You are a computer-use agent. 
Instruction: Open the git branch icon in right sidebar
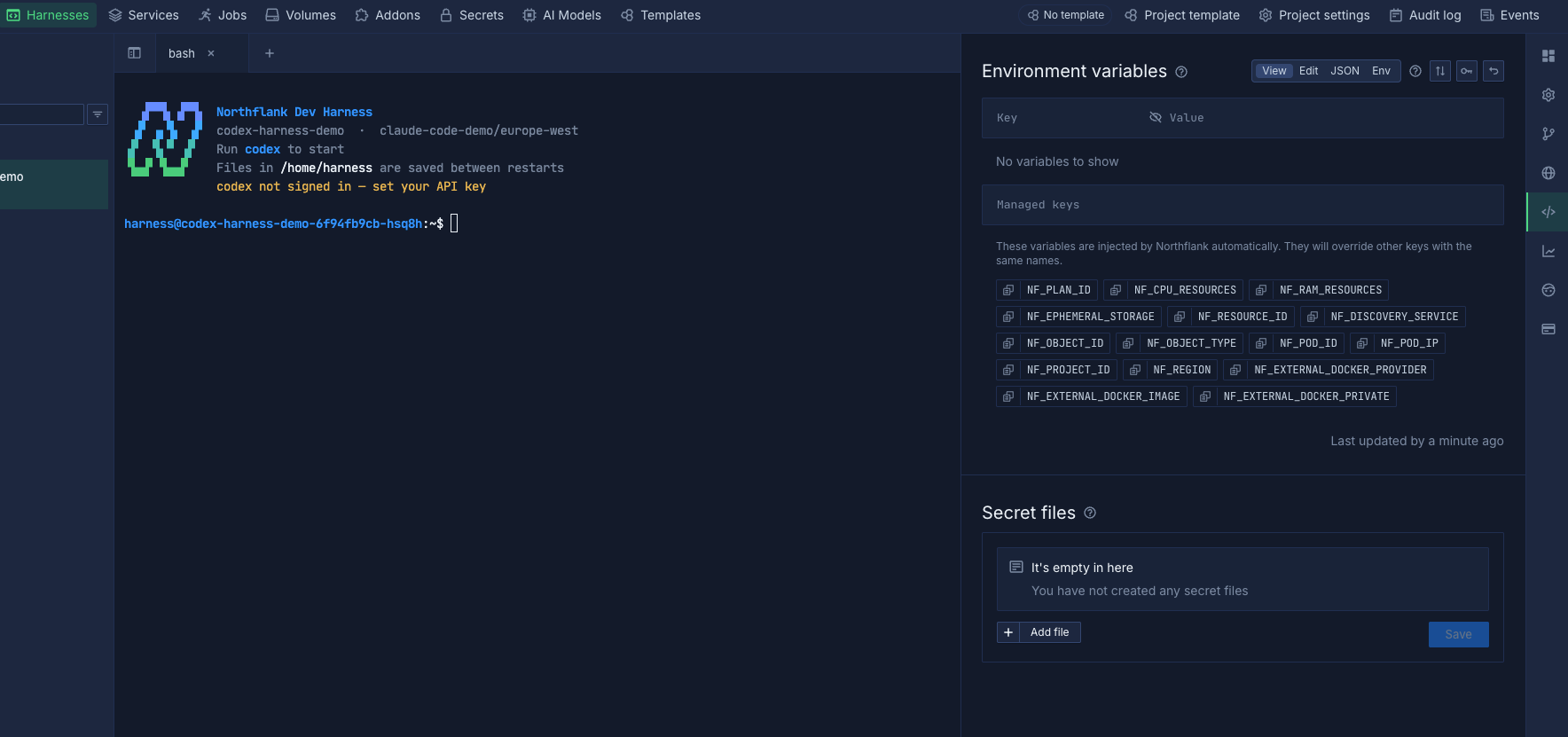1548,134
